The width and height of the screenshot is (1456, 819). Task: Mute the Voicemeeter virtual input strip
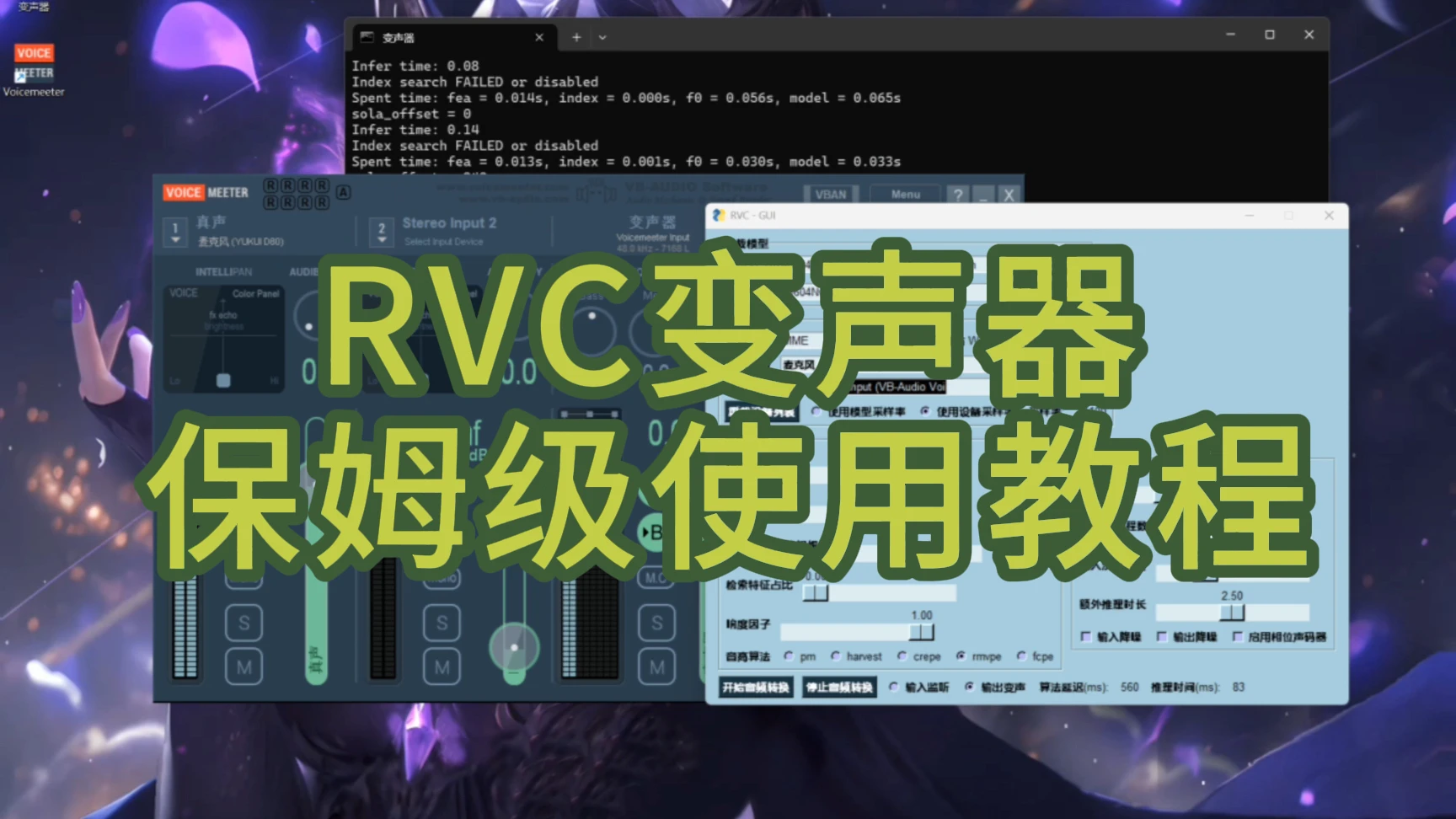click(656, 667)
